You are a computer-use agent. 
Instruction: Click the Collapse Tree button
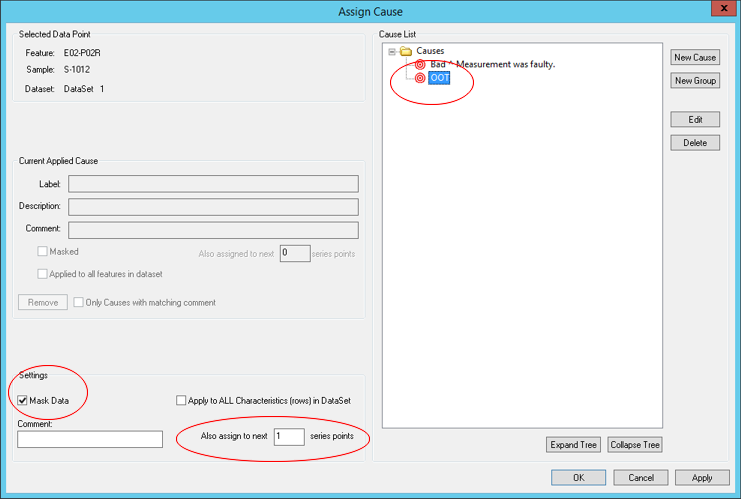[634, 445]
